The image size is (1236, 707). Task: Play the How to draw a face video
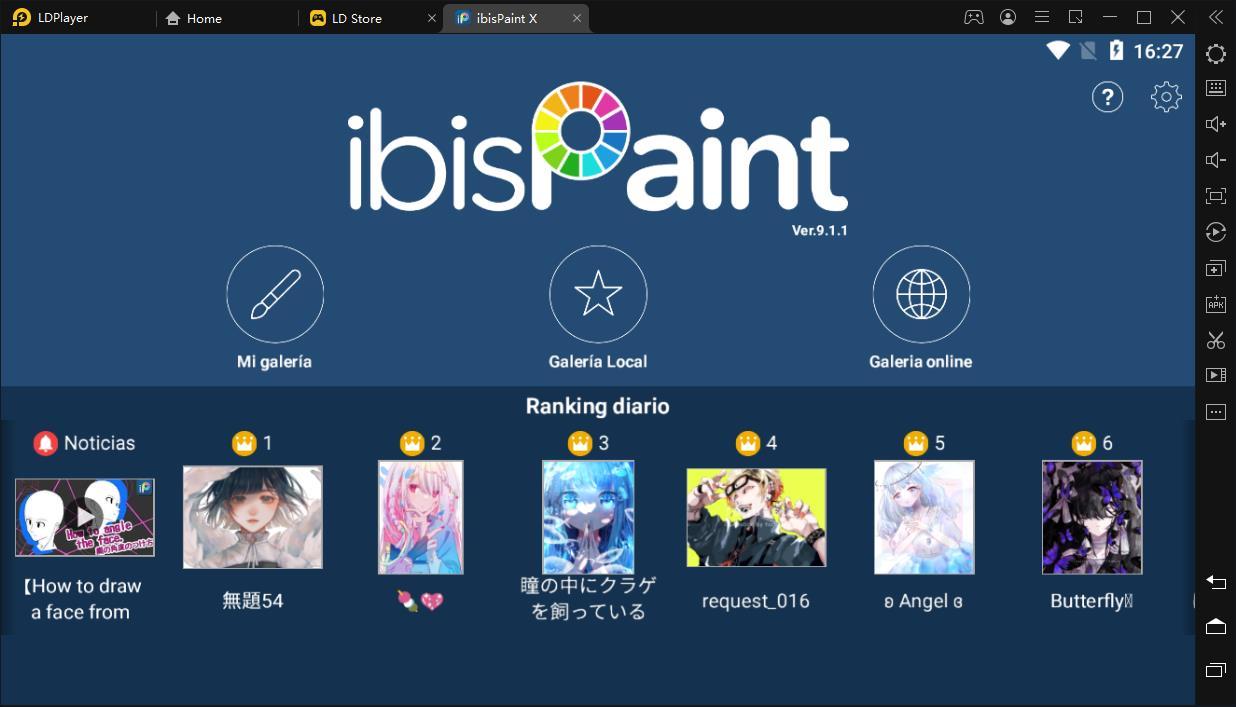click(x=85, y=517)
